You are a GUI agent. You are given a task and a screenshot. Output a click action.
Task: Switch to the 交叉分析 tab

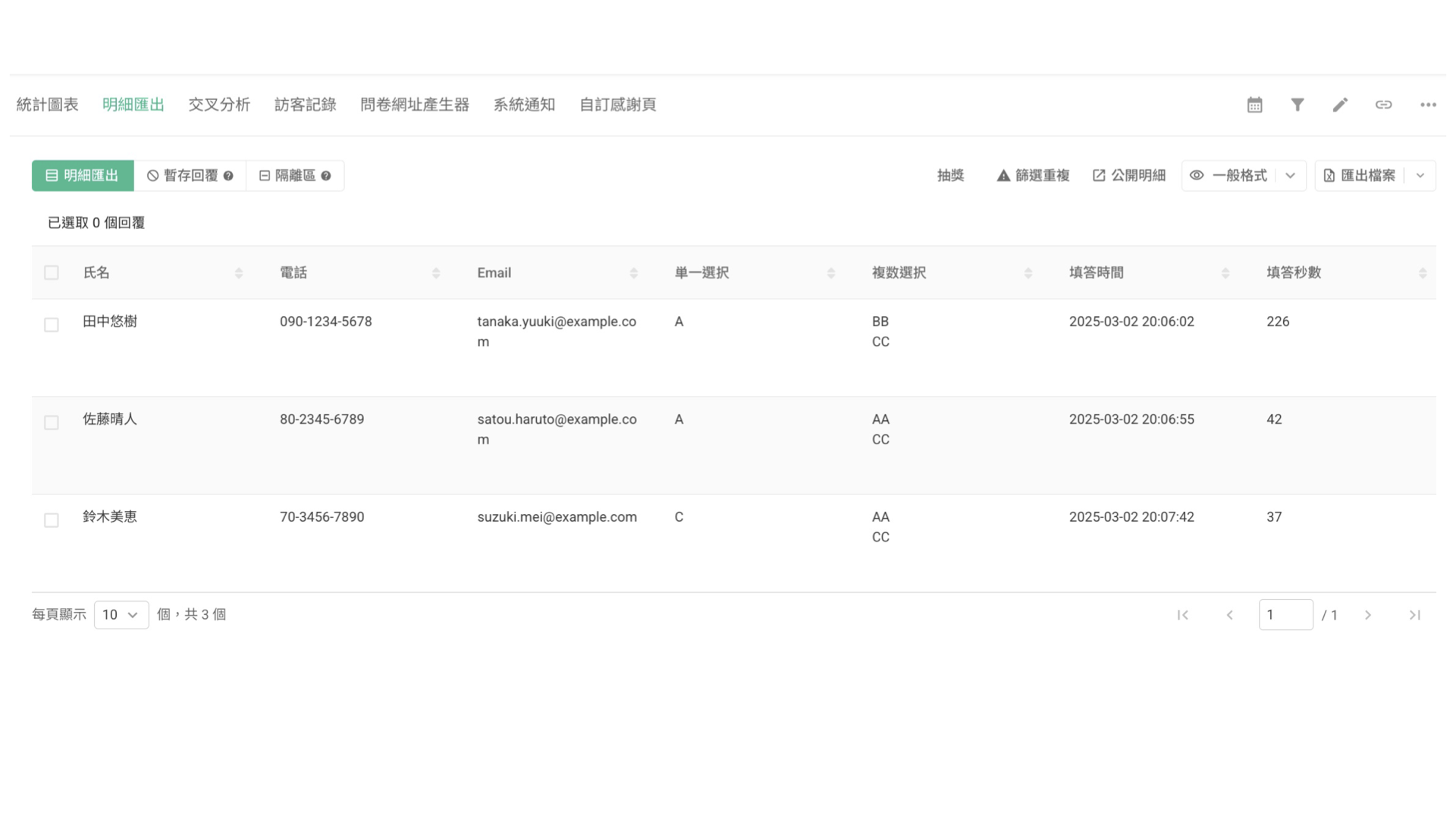click(x=219, y=105)
